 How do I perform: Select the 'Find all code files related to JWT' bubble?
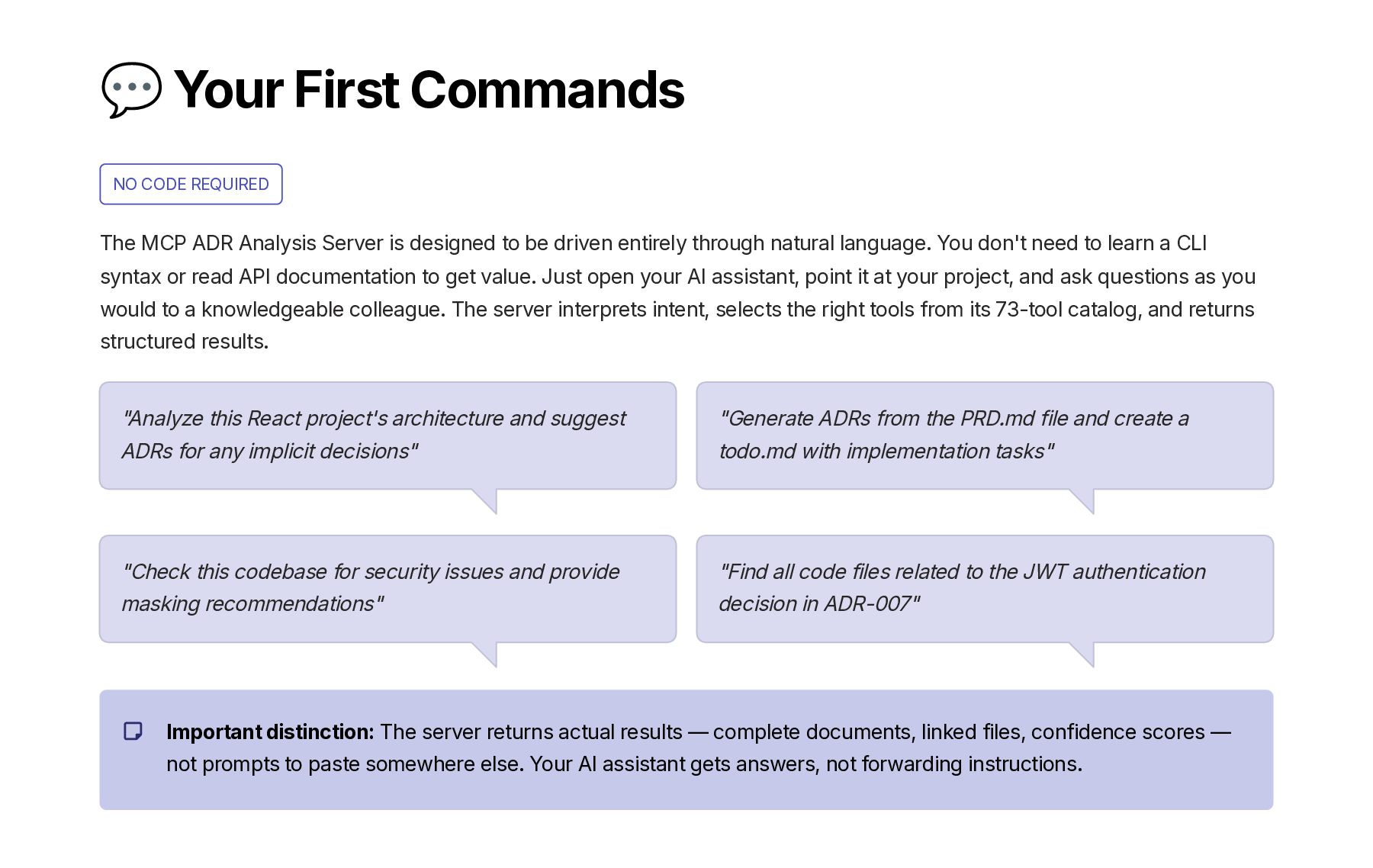pos(985,589)
